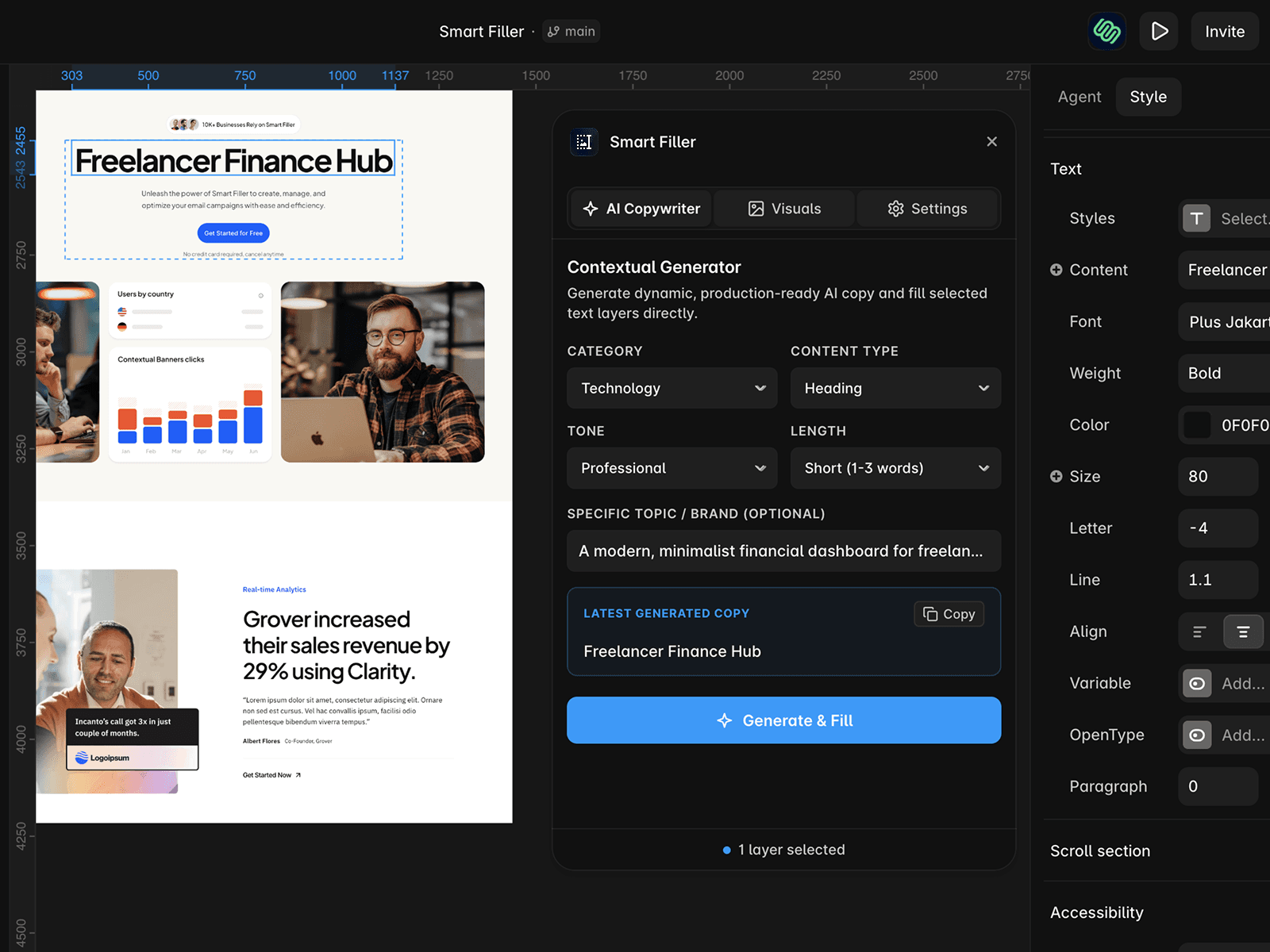Click the Size field showing 80
This screenshot has width=1270, height=952.
tap(1218, 476)
